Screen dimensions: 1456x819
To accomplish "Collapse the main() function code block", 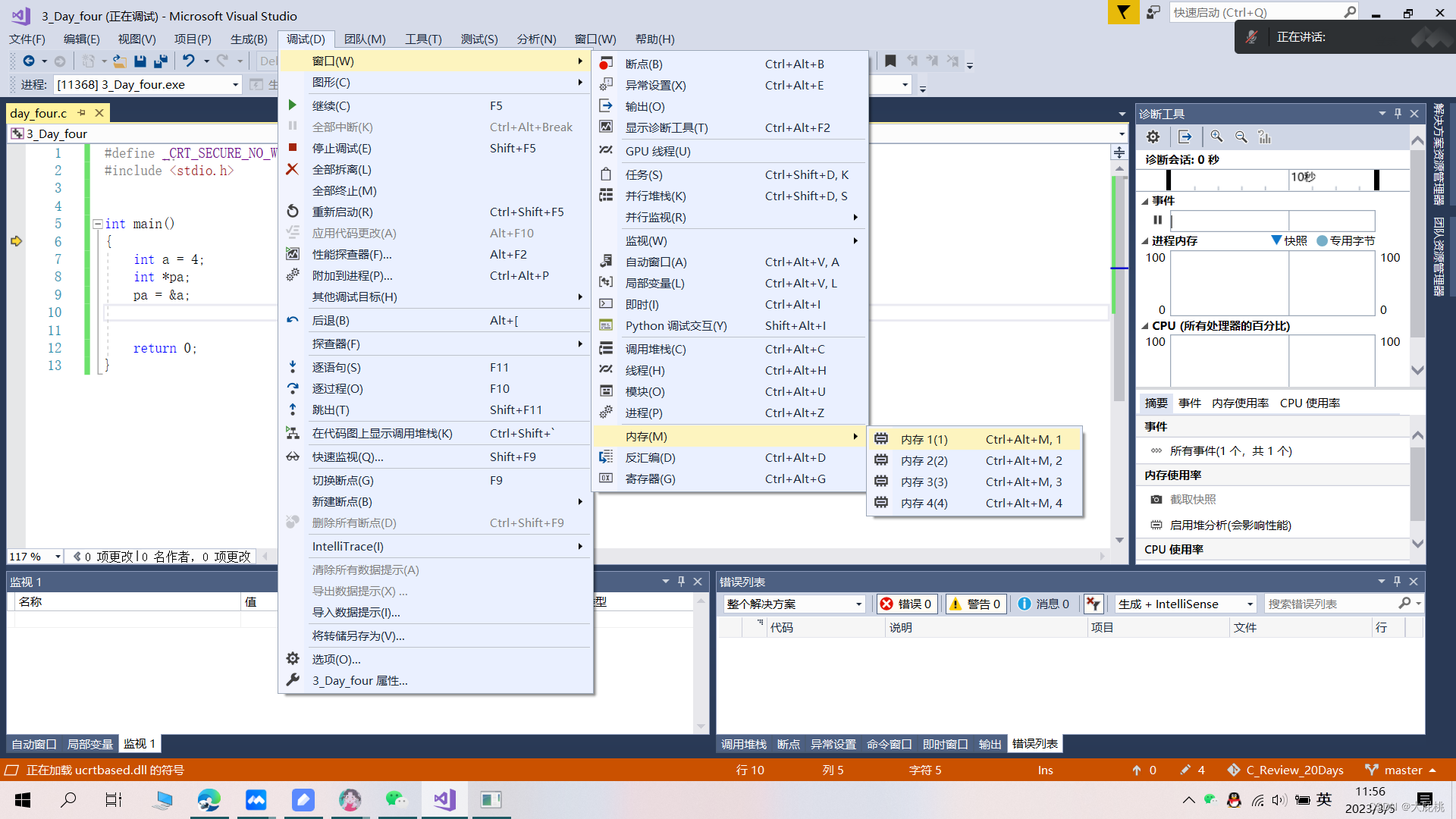I will coord(98,224).
